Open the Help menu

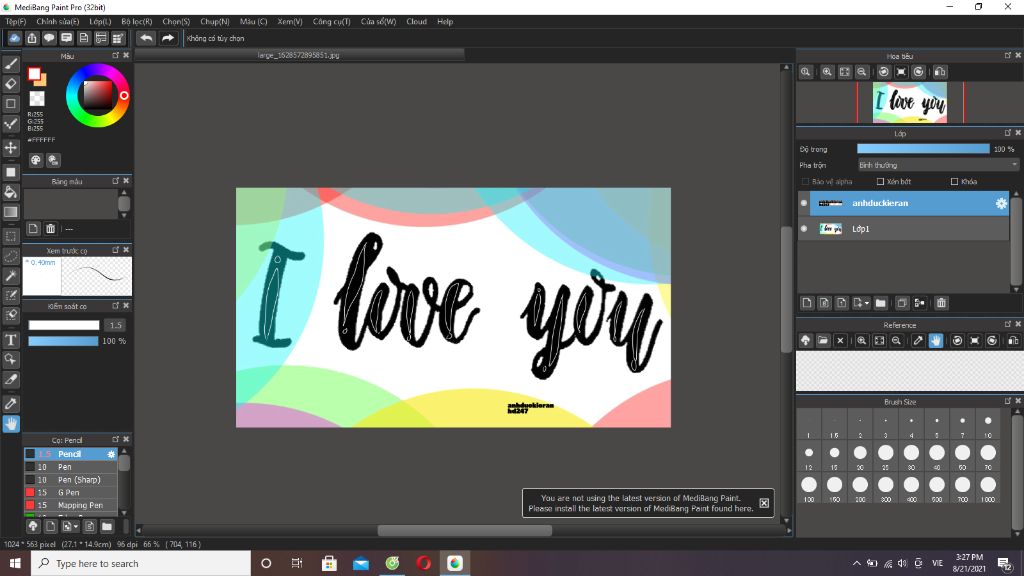tap(445, 22)
